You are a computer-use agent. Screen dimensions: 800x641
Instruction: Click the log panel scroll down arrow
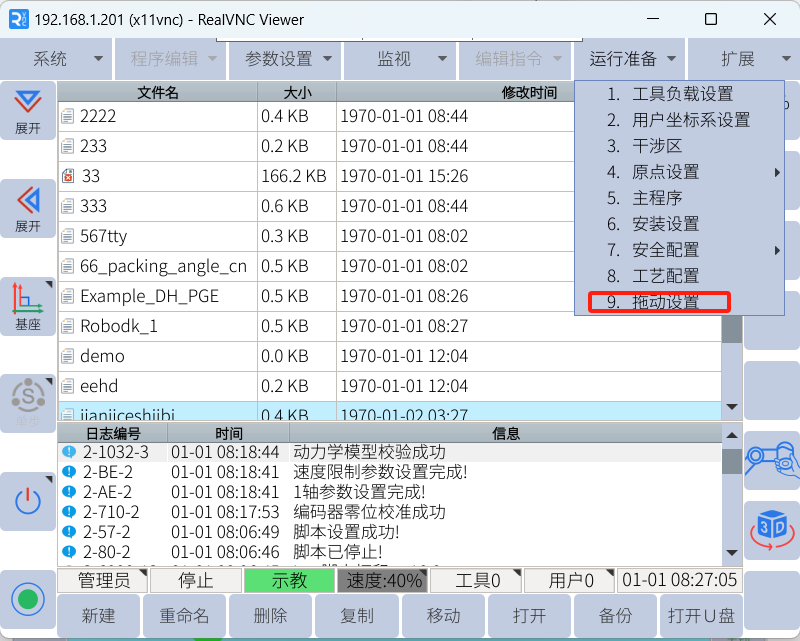pos(732,553)
